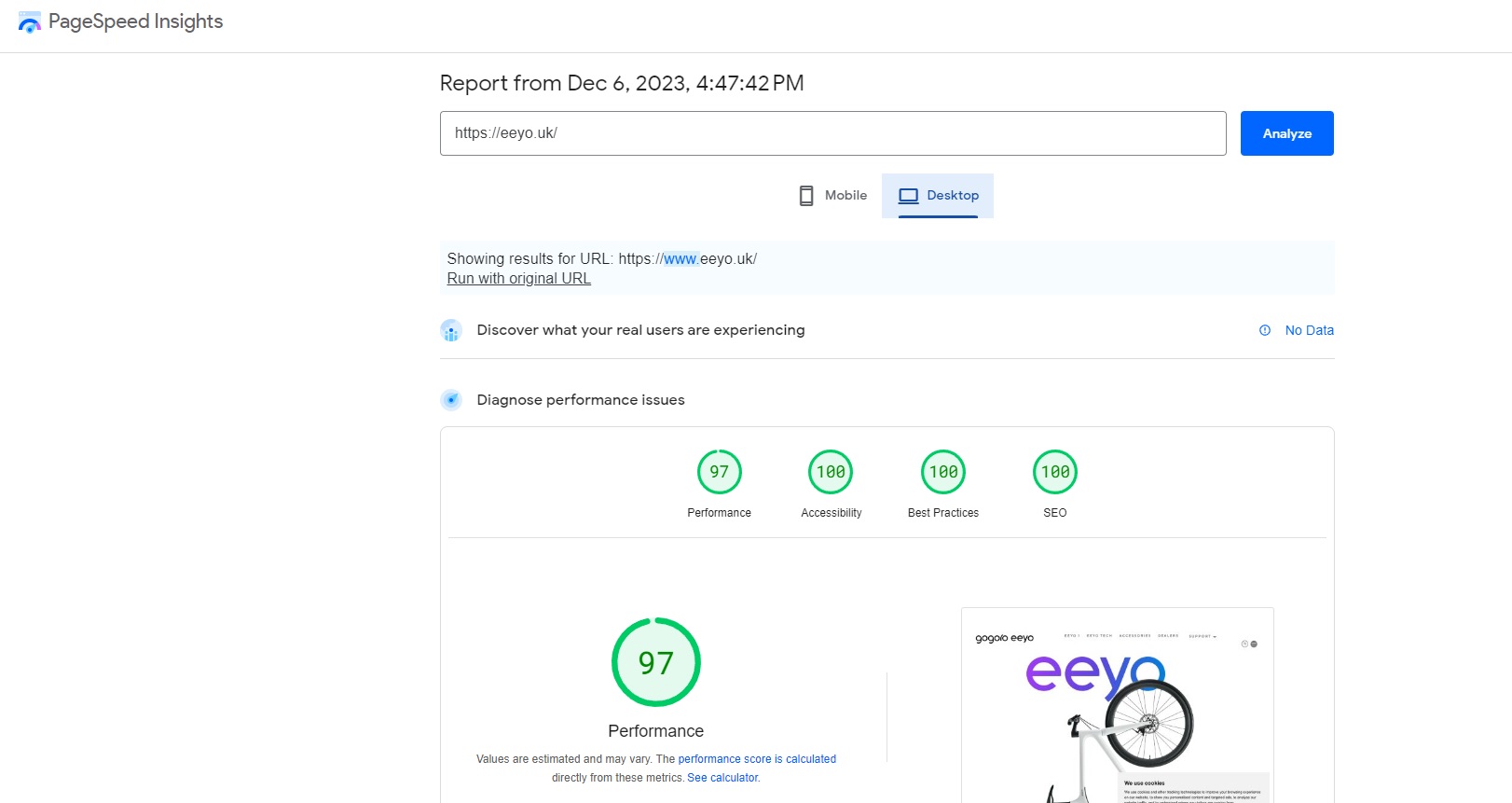Click the Diagnose performance issues heading
The image size is (1512, 803).
[581, 400]
